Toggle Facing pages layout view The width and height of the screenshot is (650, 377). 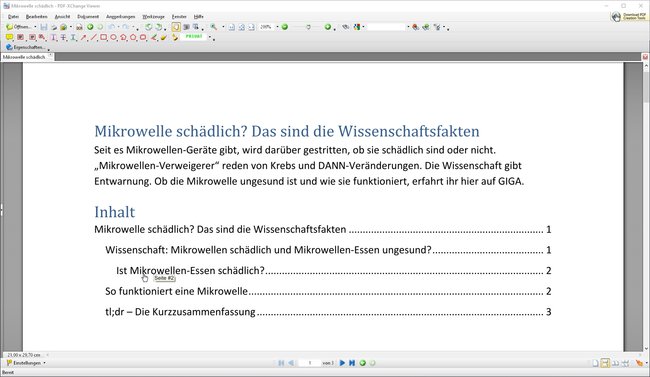click(616, 363)
